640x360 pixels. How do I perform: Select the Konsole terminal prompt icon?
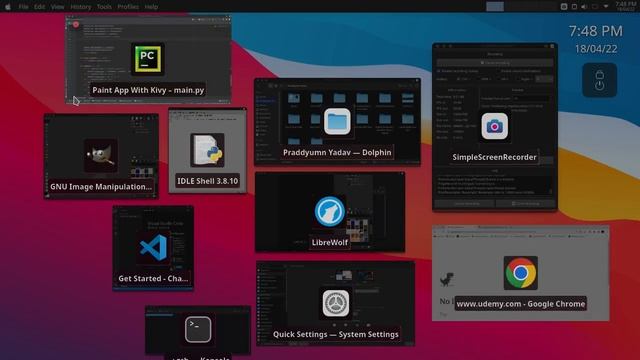(x=198, y=329)
